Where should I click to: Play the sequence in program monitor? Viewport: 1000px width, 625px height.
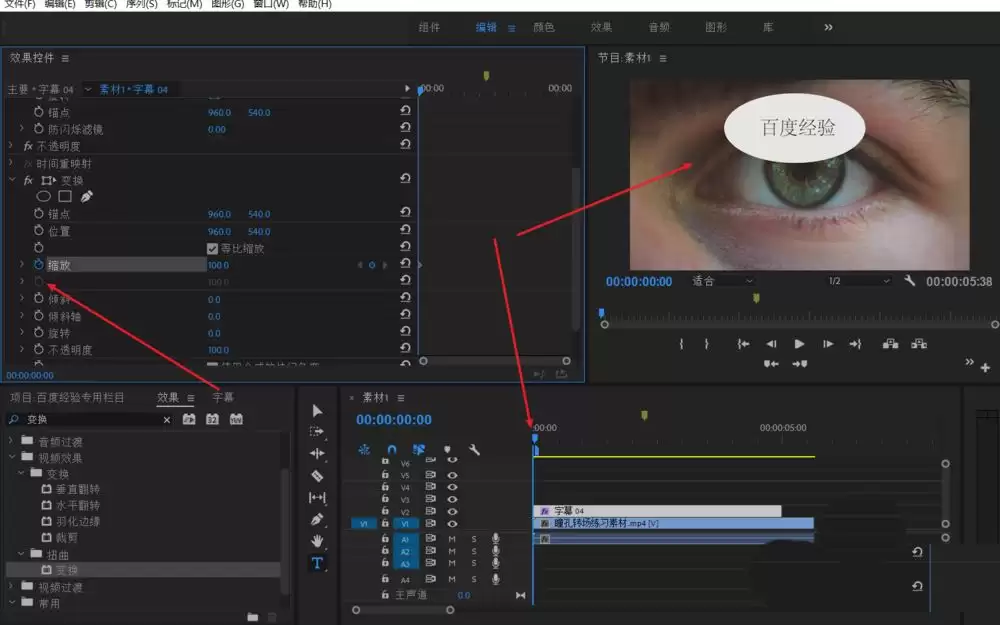[x=799, y=343]
